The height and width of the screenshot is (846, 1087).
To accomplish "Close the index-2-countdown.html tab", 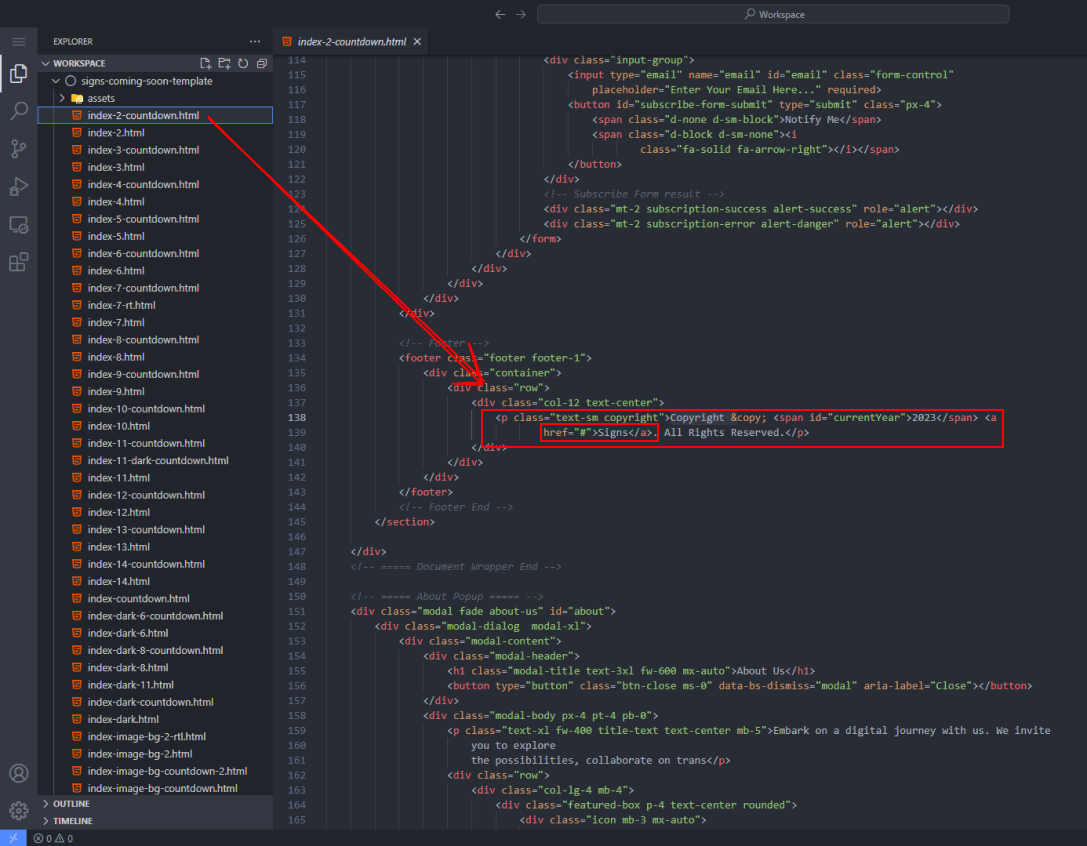I will tap(417, 42).
